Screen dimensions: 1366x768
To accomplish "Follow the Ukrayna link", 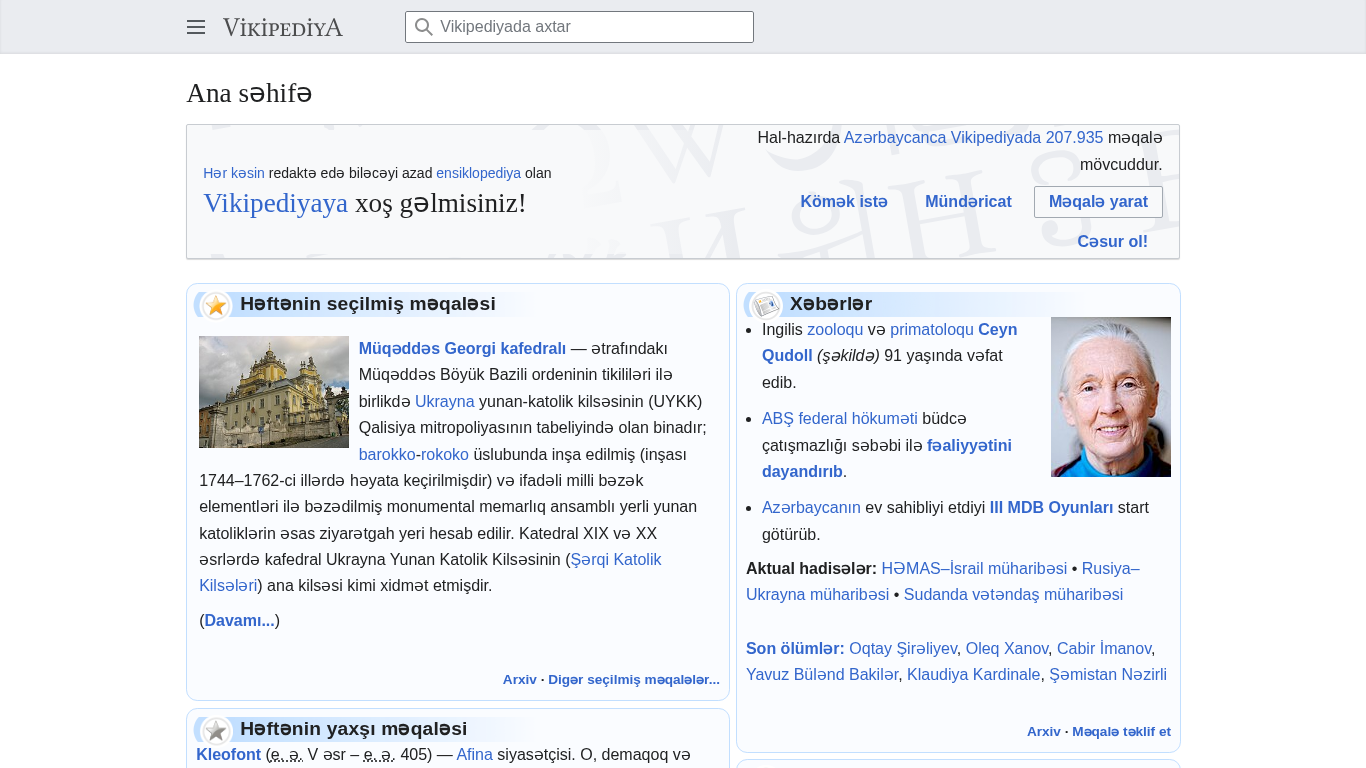I will tap(445, 402).
